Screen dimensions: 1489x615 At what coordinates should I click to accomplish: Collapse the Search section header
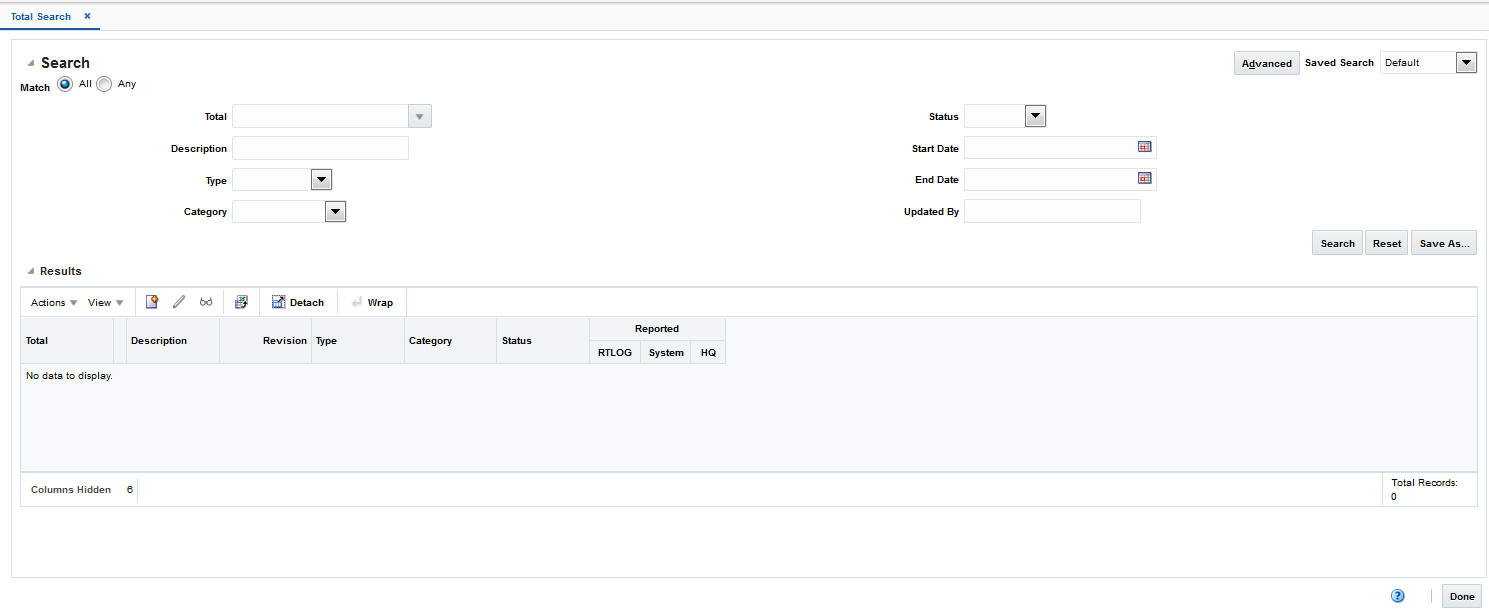click(30, 62)
